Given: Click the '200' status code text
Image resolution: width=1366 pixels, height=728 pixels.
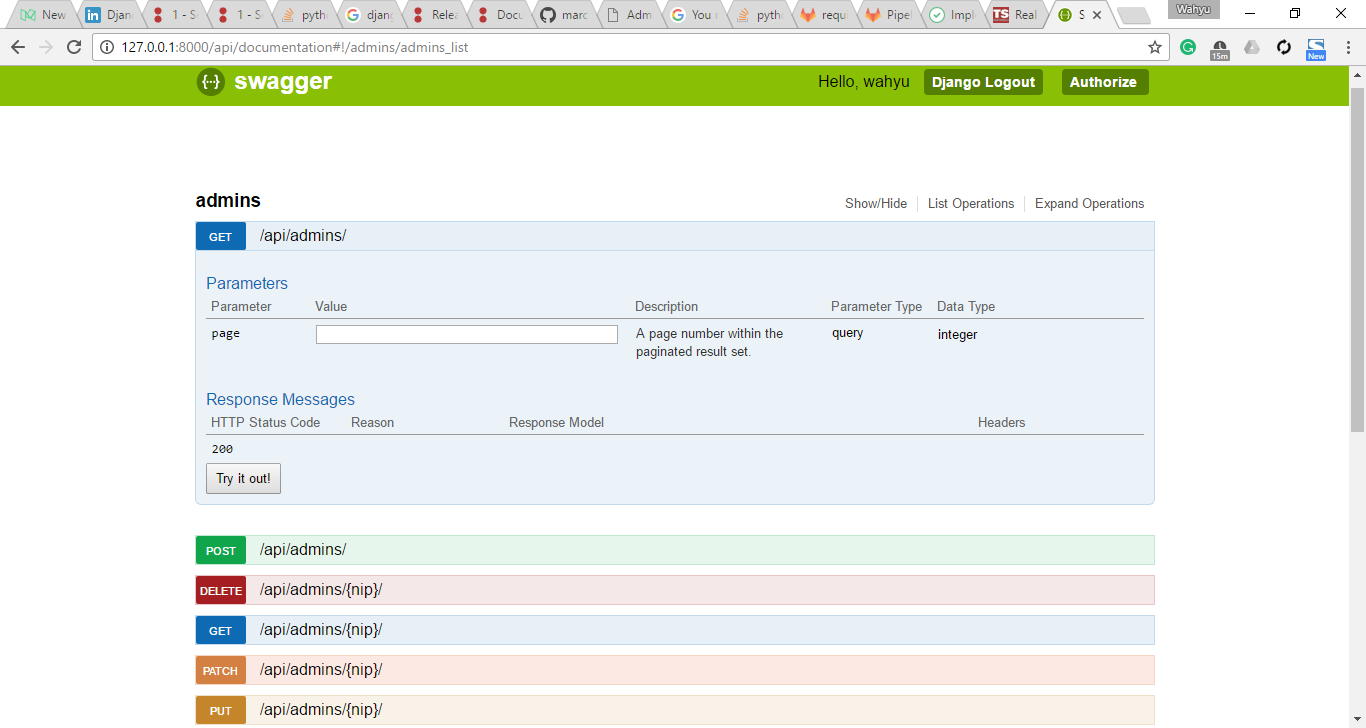Looking at the screenshot, I should pos(222,449).
